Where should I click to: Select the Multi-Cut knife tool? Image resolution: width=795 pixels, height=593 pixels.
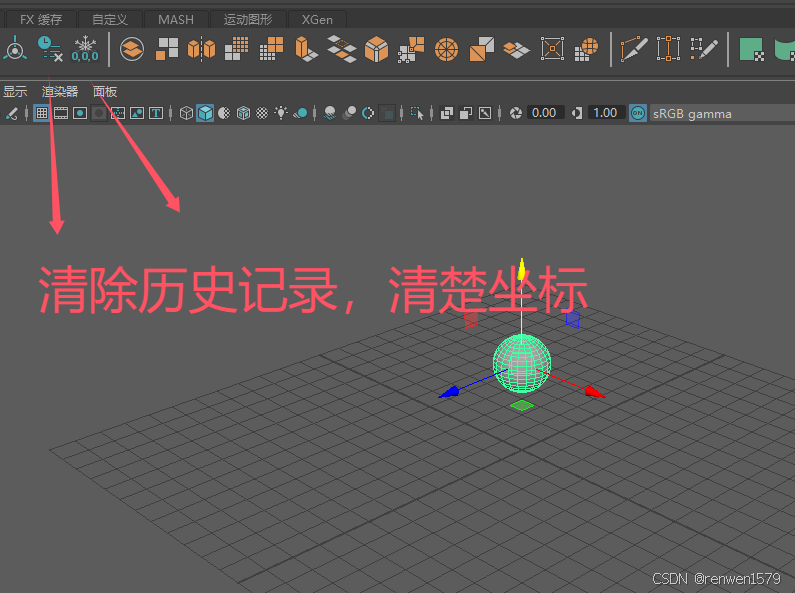point(633,49)
